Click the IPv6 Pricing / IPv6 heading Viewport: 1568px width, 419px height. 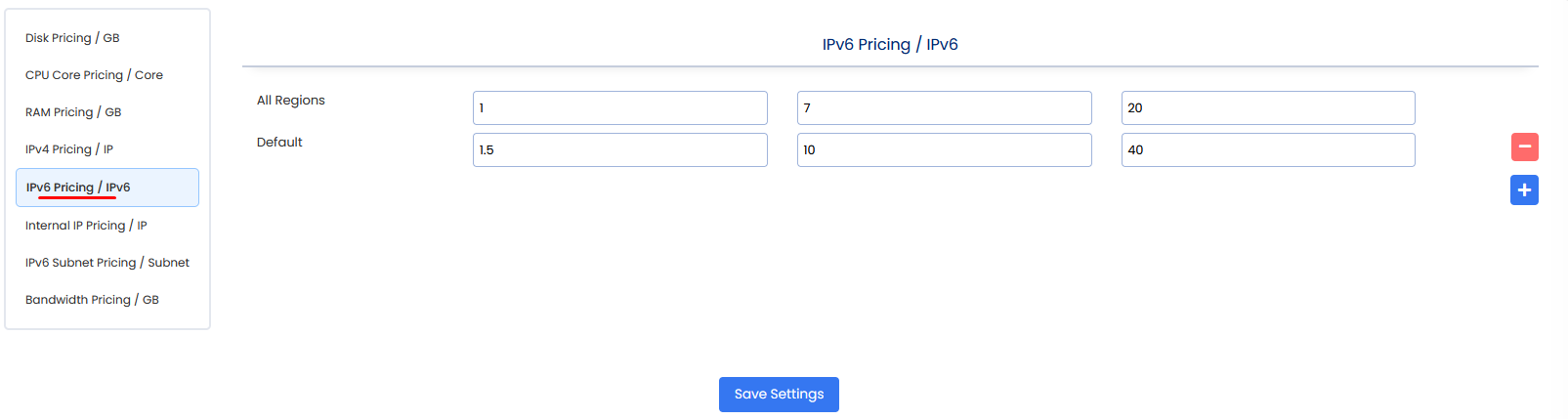(x=890, y=45)
